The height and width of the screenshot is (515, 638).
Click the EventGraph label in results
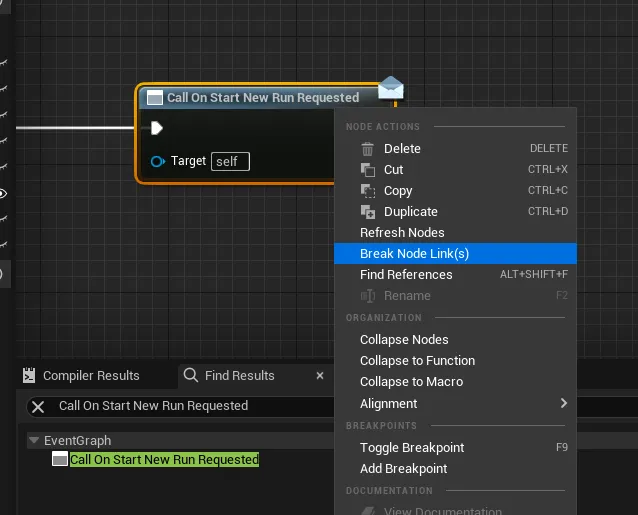(77, 441)
